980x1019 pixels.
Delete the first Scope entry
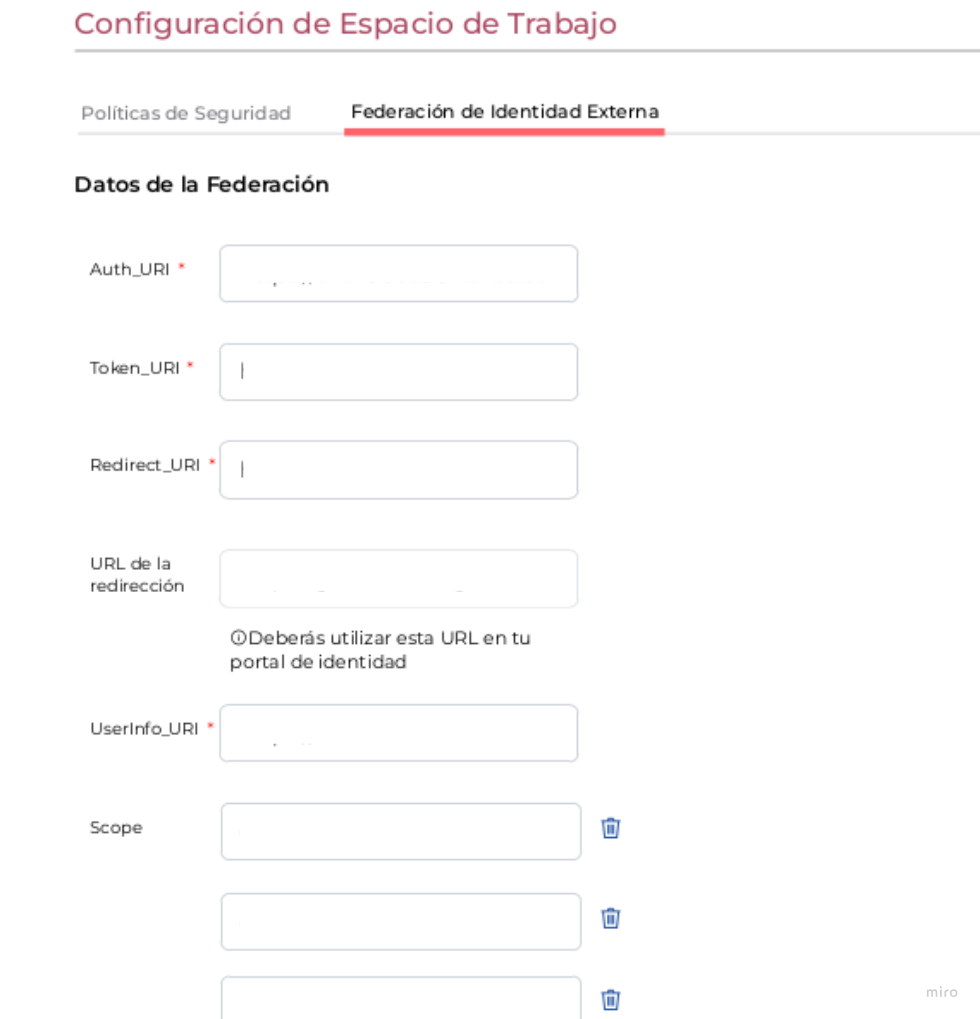611,828
